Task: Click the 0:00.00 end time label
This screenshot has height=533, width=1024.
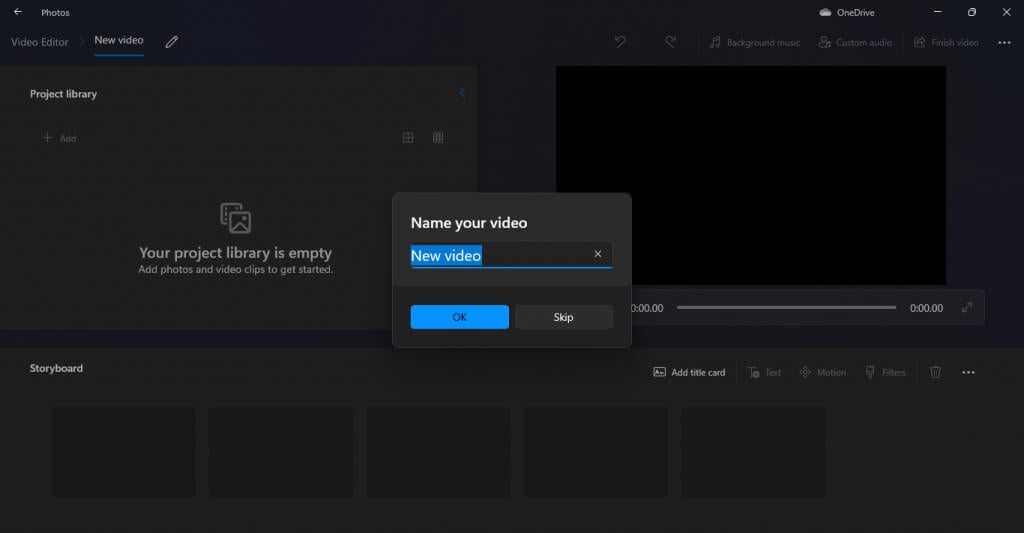Action: [x=926, y=308]
